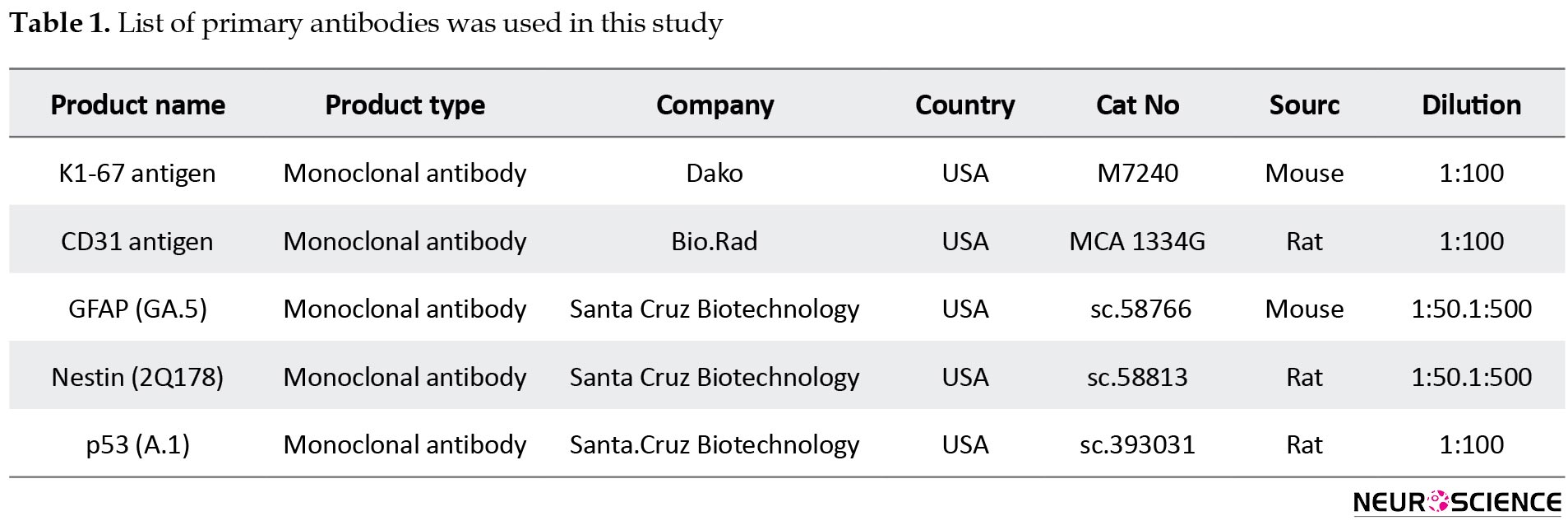Select the GFAP (GA.5) cell

tap(137, 309)
